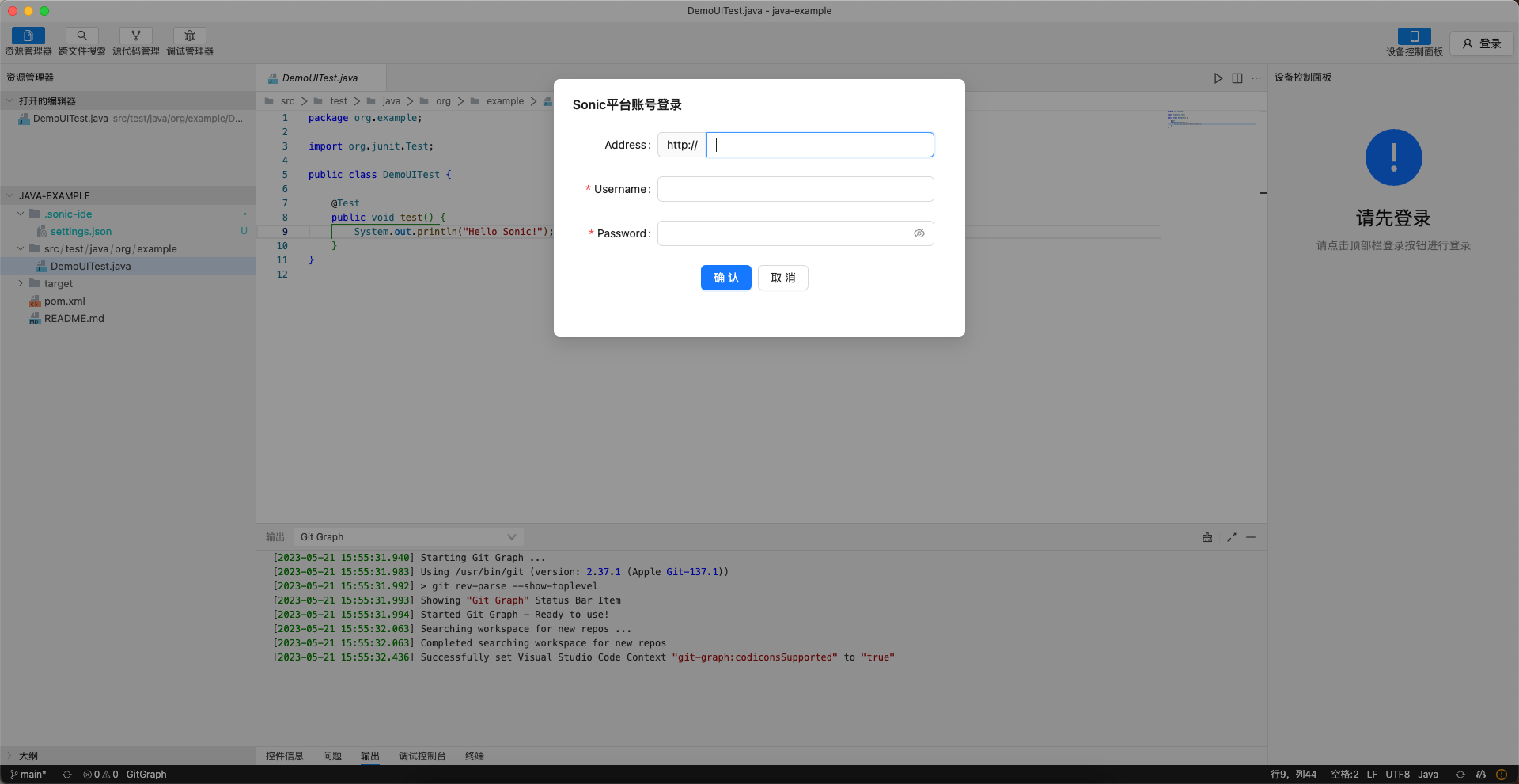Open README.md file
This screenshot has height=784, width=1519.
(74, 318)
